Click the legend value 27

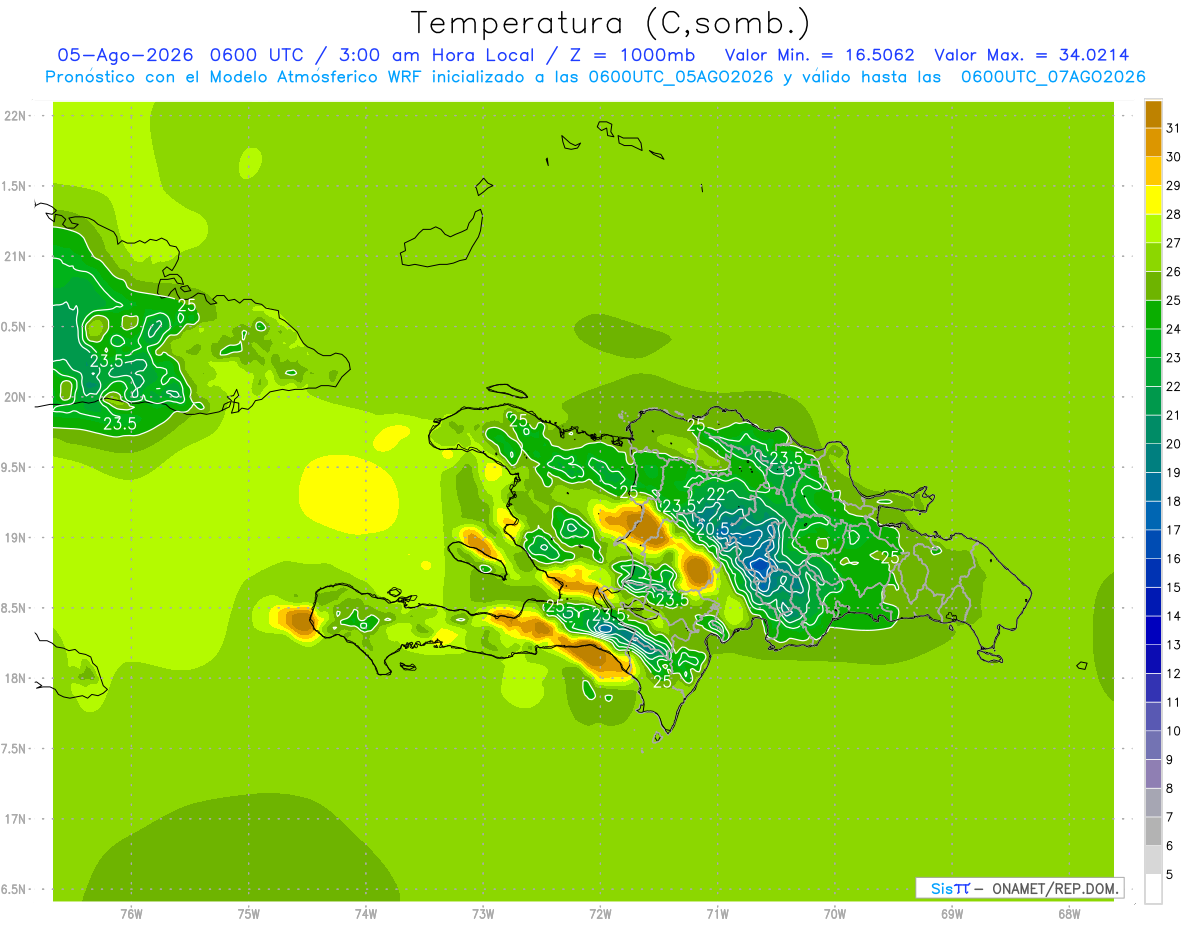1173,243
